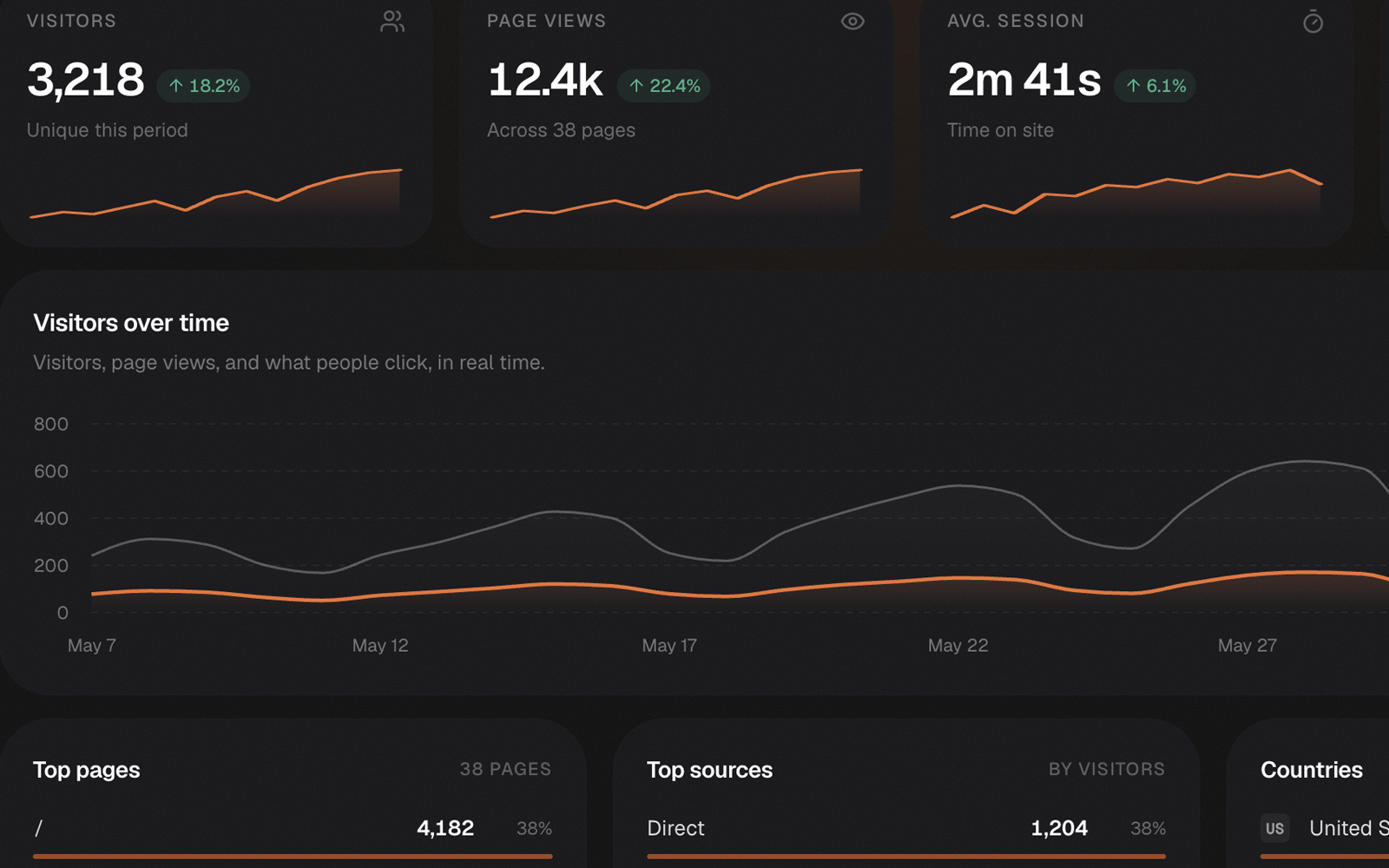Click the BY VISITORS label
This screenshot has width=1389, height=868.
pyautogui.click(x=1107, y=769)
